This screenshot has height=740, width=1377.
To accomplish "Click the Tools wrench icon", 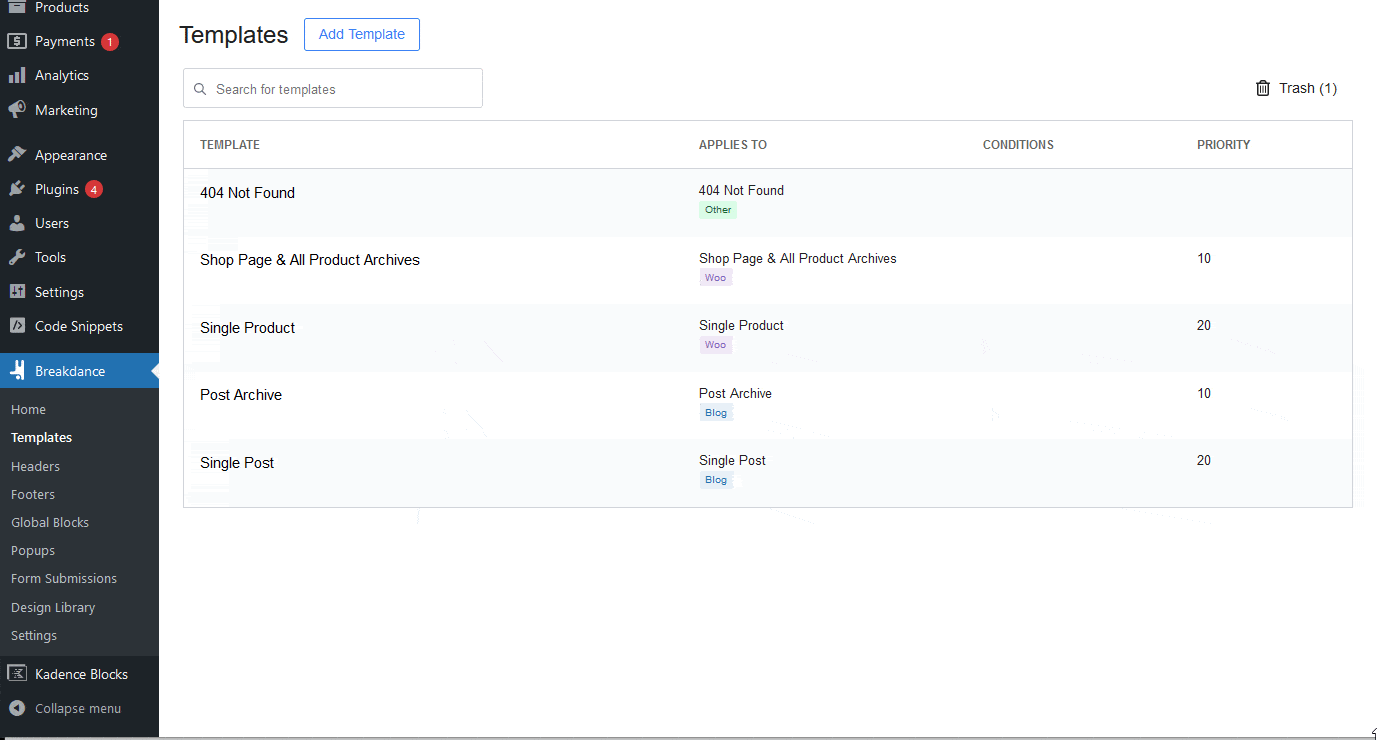I will click(x=17, y=258).
